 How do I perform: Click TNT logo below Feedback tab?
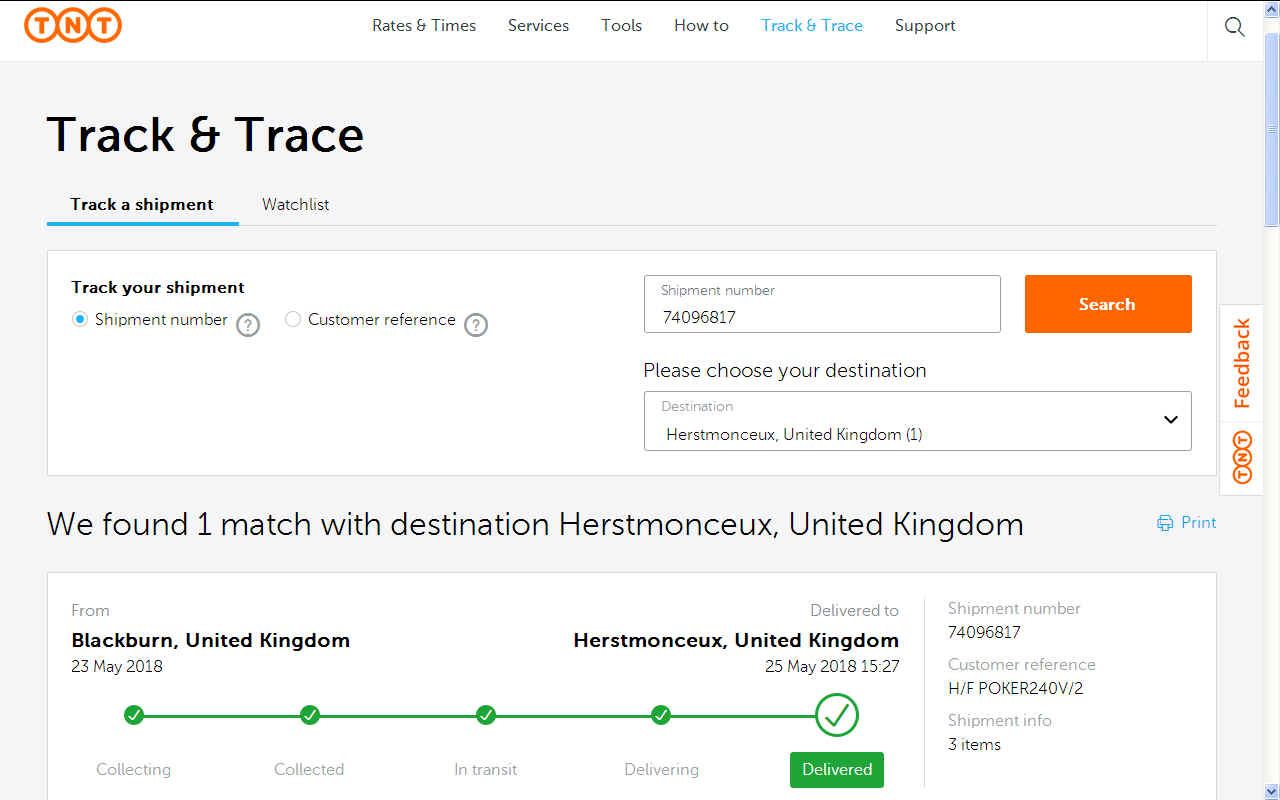[1242, 457]
